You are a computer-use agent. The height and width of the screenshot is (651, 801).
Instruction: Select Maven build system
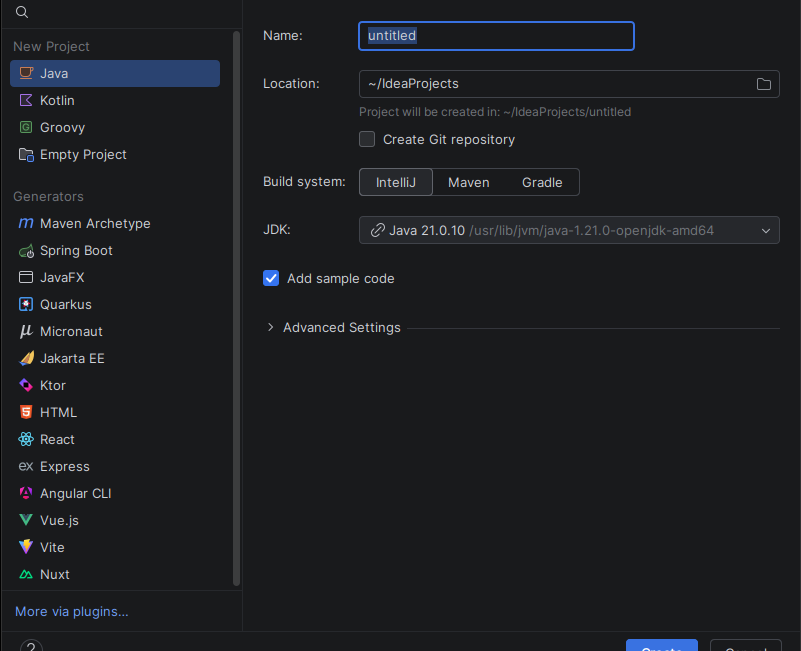tap(468, 182)
